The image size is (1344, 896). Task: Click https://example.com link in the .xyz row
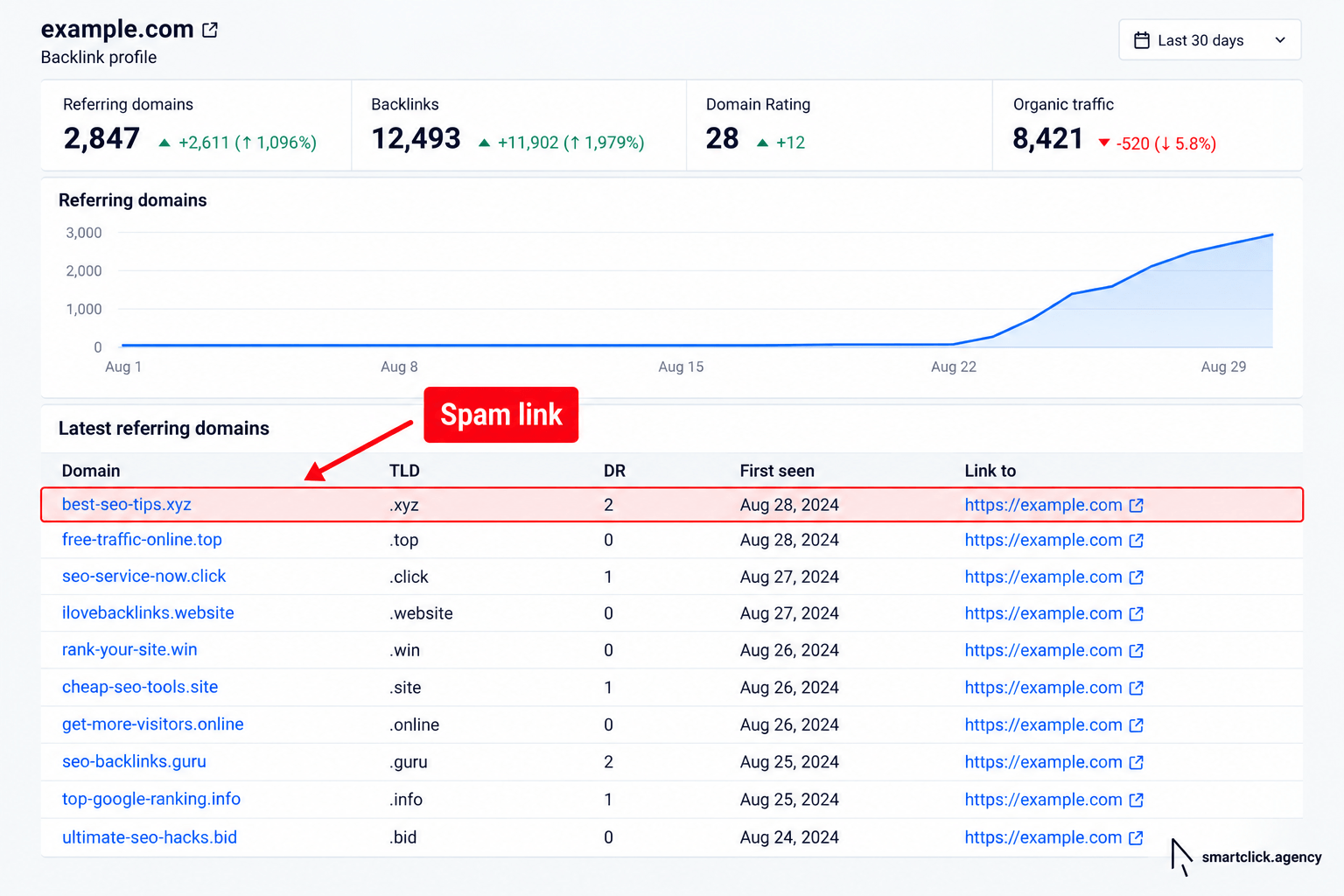tap(1043, 505)
